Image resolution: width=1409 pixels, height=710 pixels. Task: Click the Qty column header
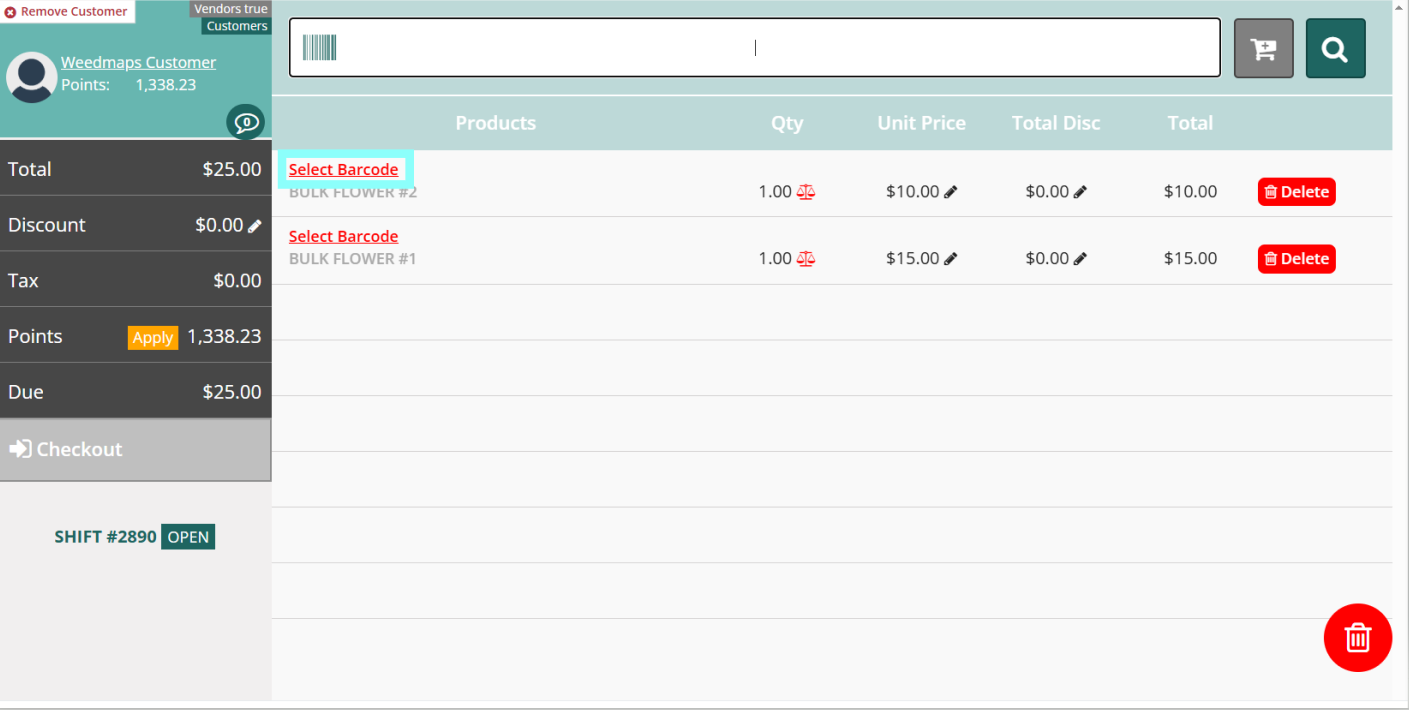click(x=787, y=123)
